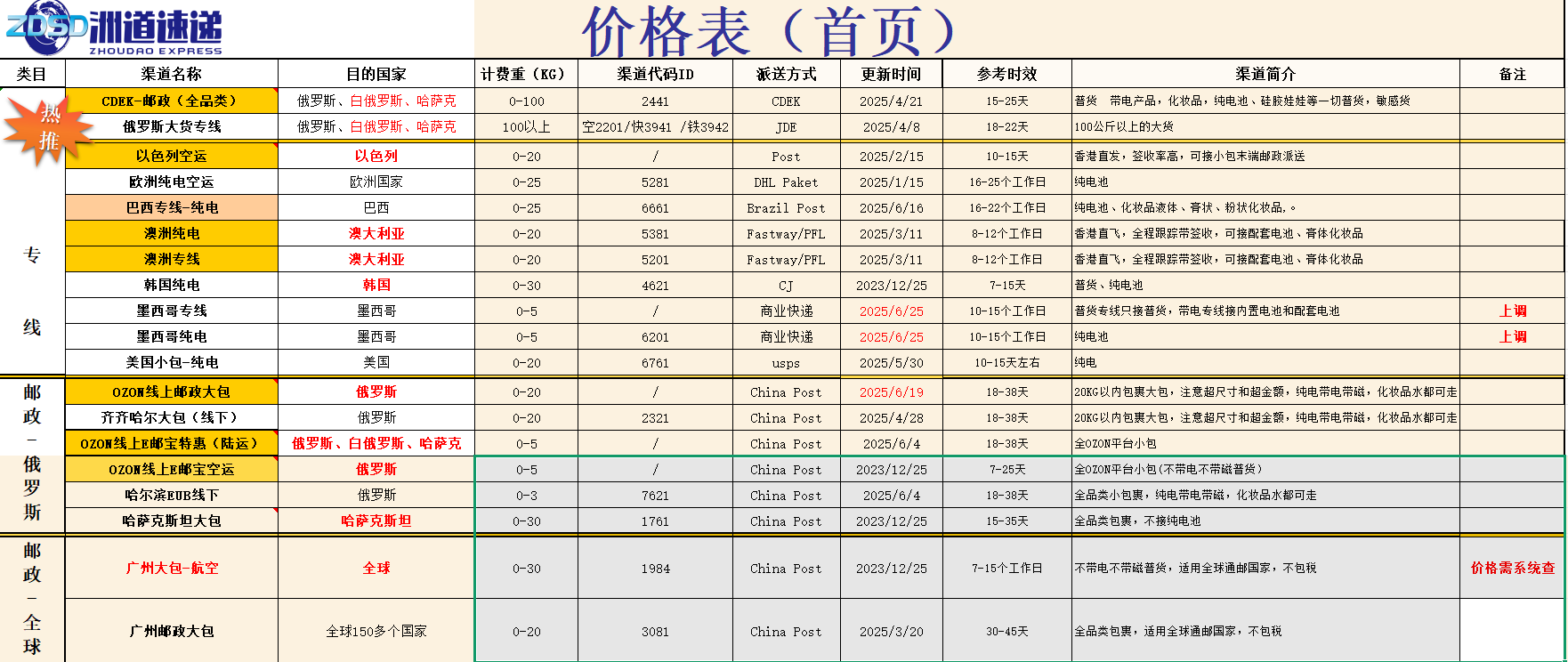
Task: Click the ZDSD 洲道速递 company logo
Action: [x=114, y=29]
